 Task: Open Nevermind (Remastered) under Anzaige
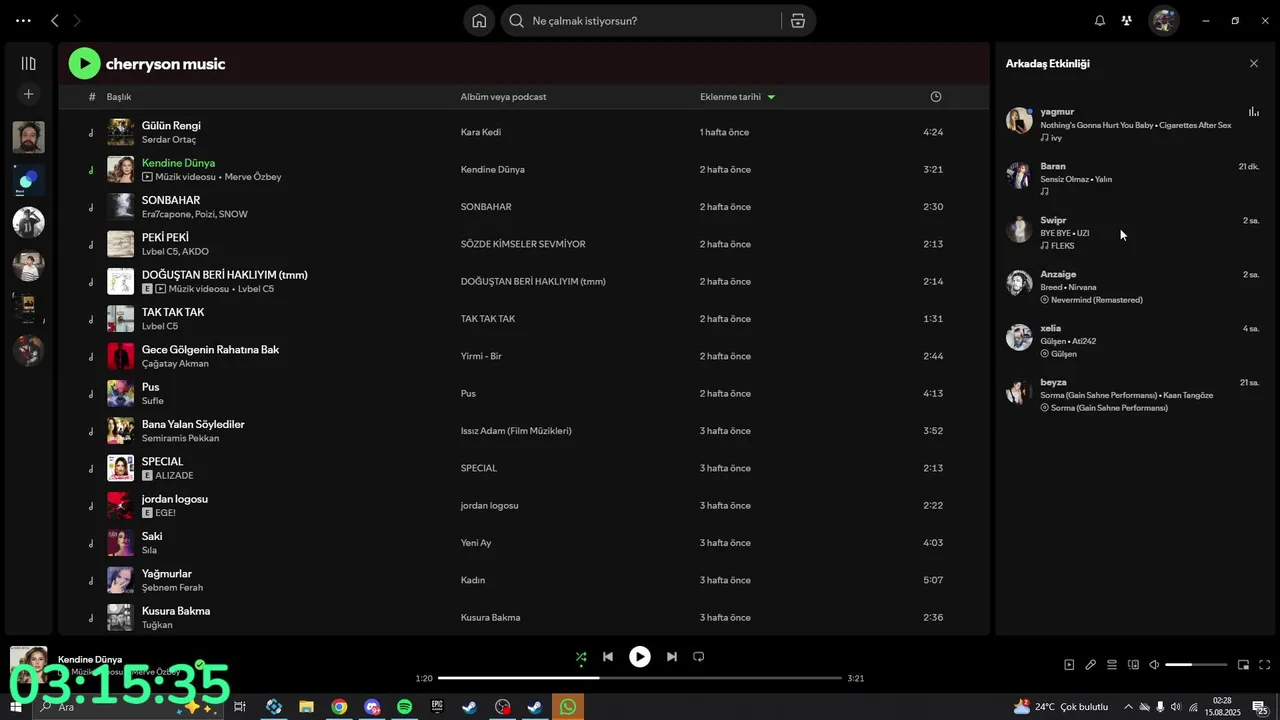point(1096,300)
